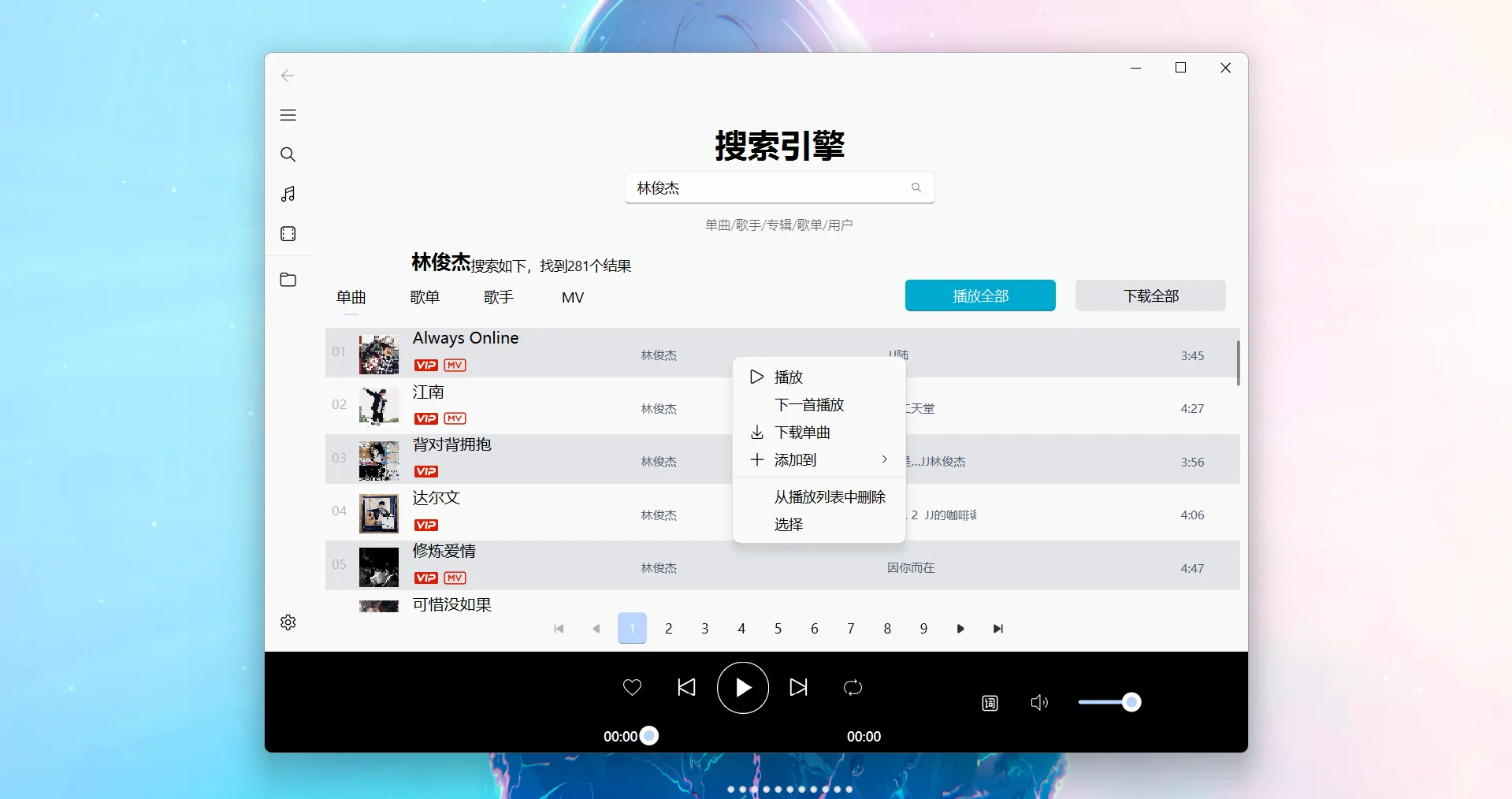Open the video section from the sidebar
Image resolution: width=1512 pixels, height=799 pixels.
pyautogui.click(x=288, y=234)
